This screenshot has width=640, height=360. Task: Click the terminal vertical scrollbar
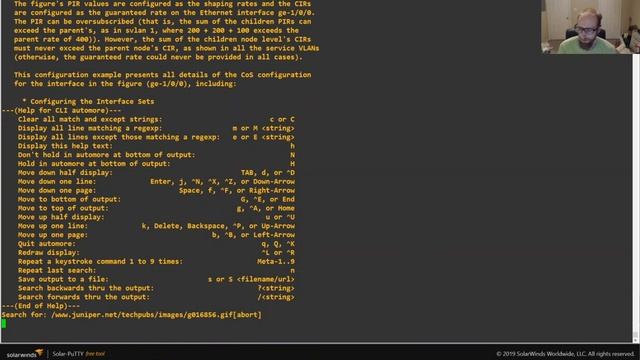pos(636,198)
